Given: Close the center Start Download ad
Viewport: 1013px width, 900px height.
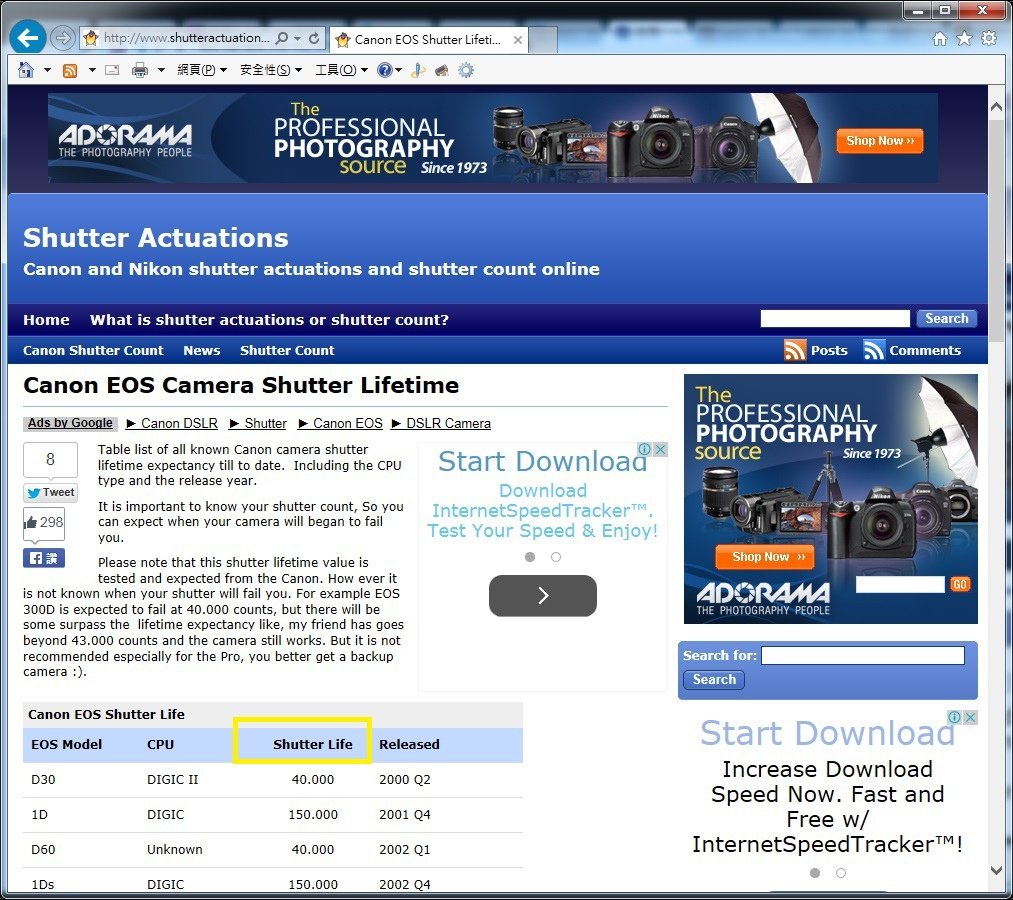Looking at the screenshot, I should [660, 449].
